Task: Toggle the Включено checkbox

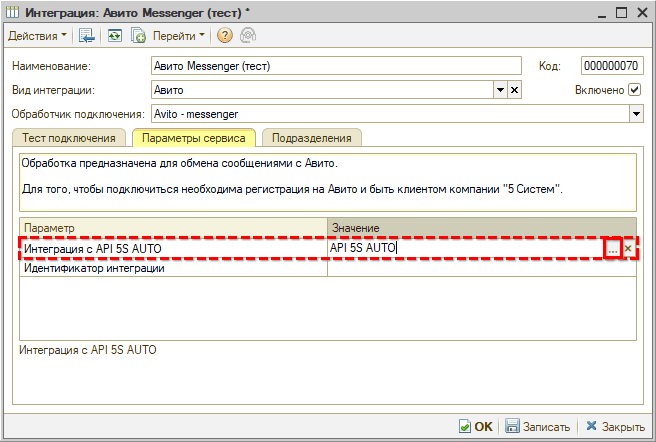Action: [635, 90]
